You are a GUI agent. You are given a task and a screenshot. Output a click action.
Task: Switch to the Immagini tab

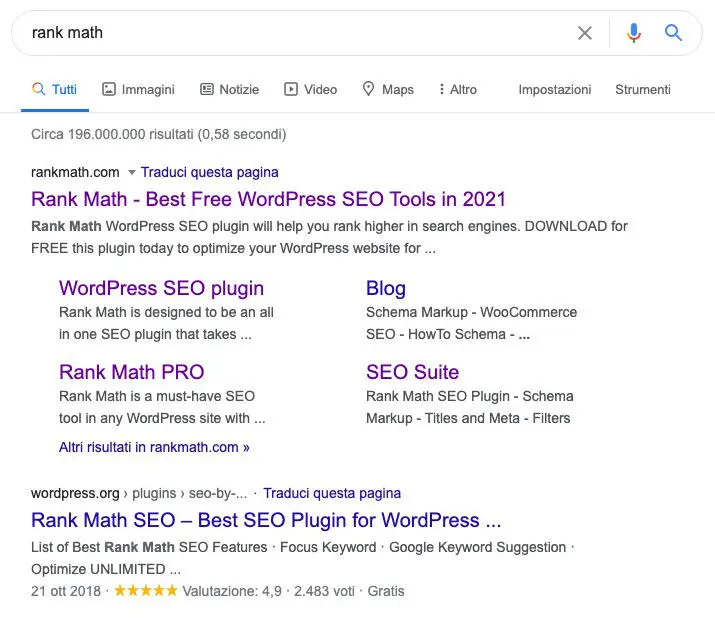click(x=138, y=89)
